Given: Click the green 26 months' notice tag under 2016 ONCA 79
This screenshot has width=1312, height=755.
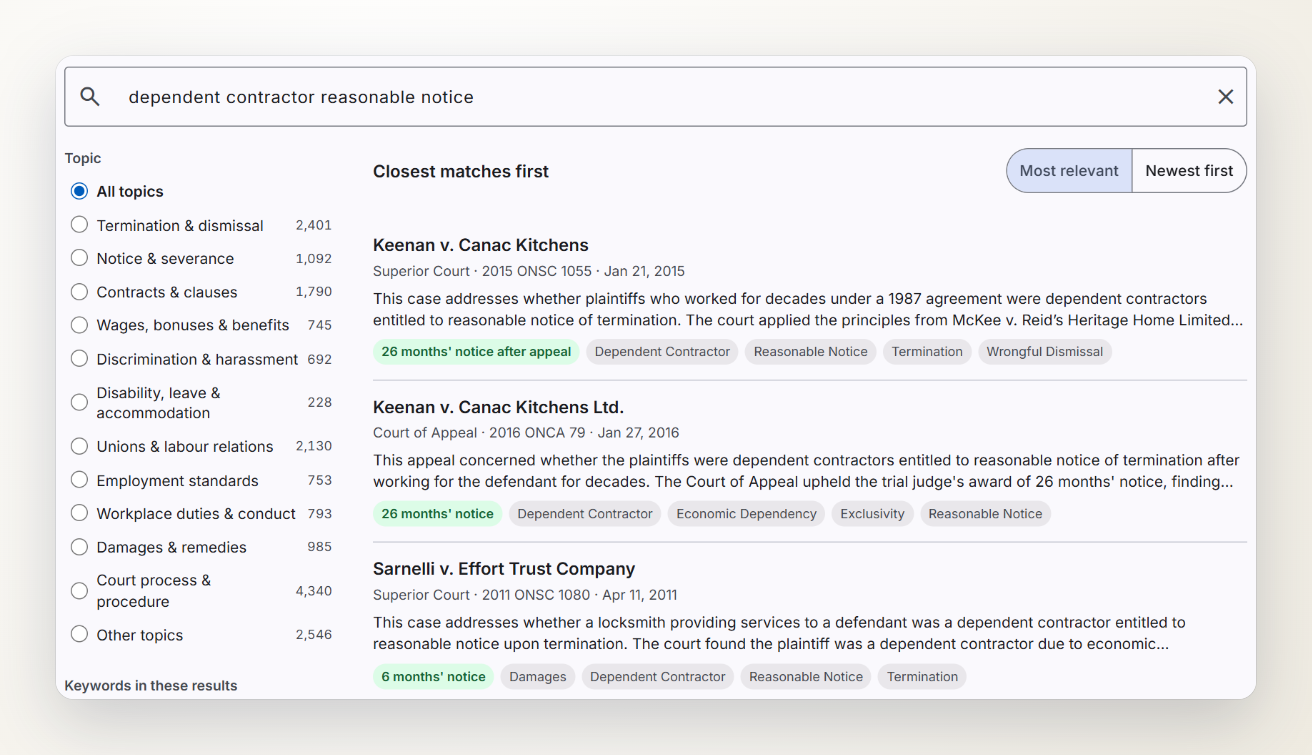Looking at the screenshot, I should pyautogui.click(x=437, y=514).
